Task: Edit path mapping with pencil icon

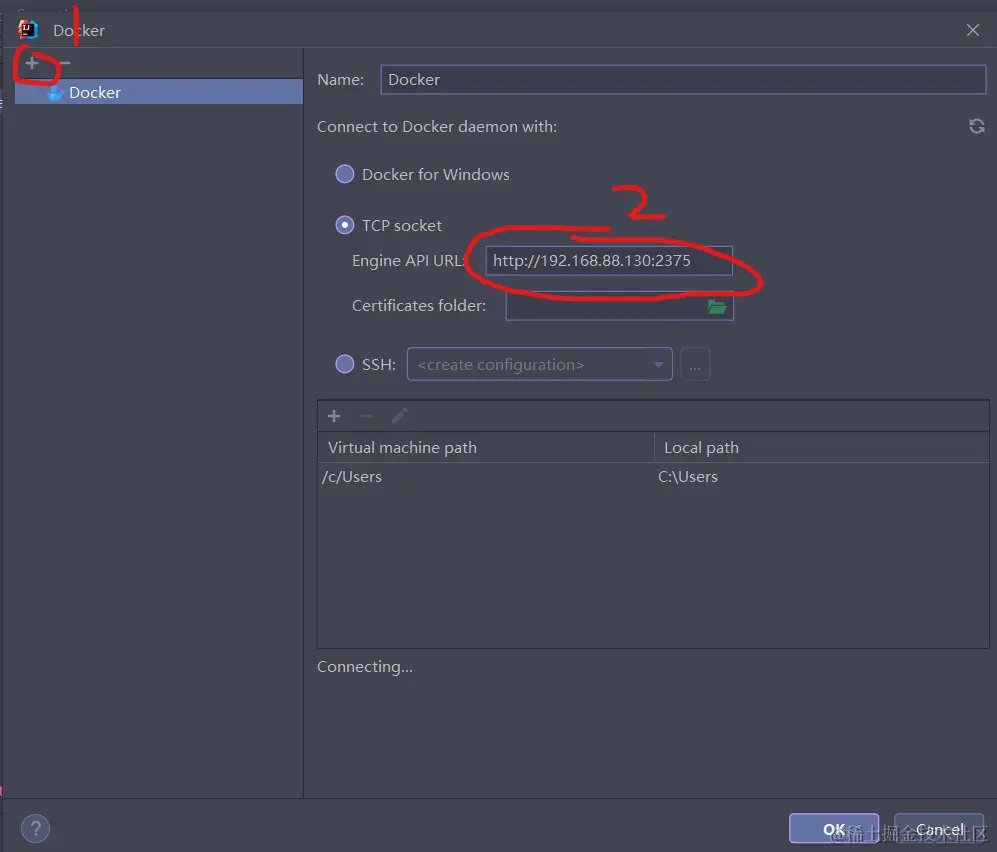Action: pos(399,416)
